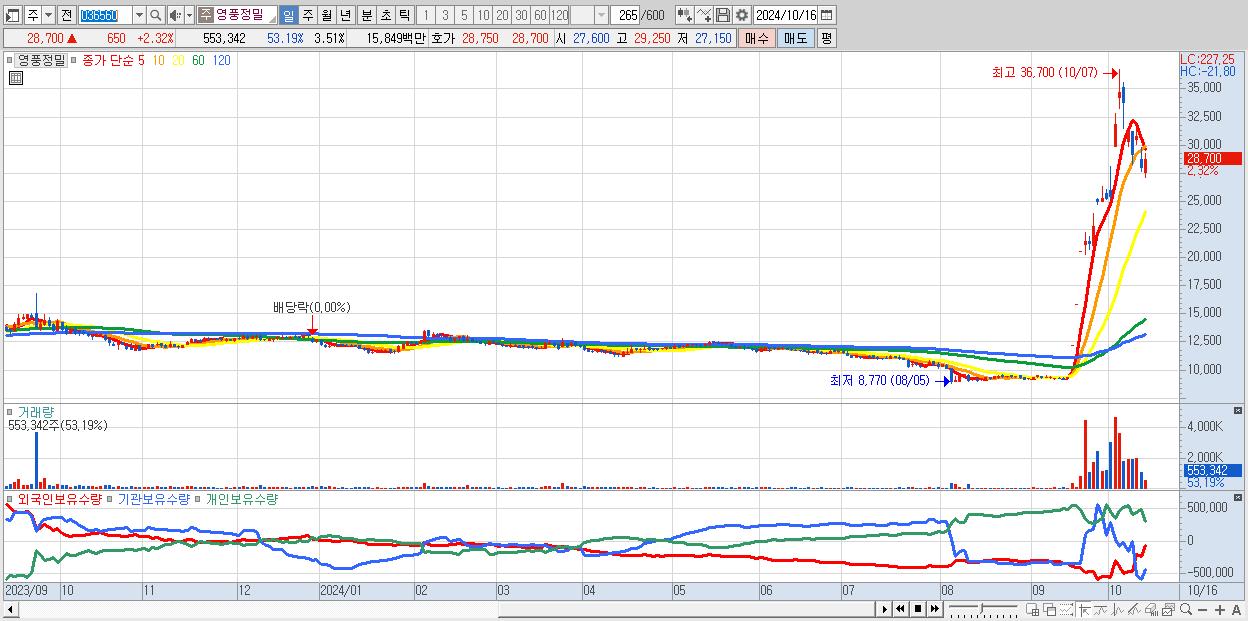The image size is (1248, 621).
Task: Click the add candlestick indicator icon
Action: (684, 15)
